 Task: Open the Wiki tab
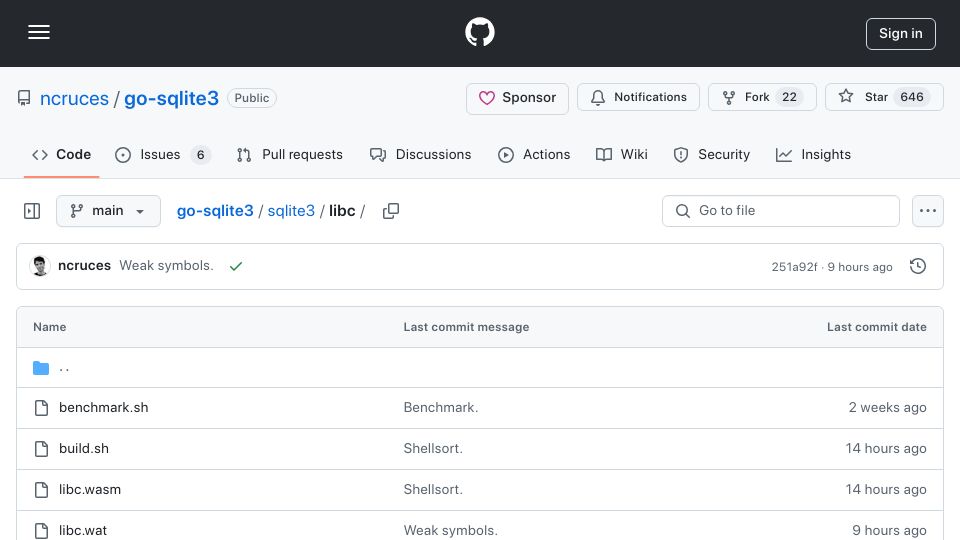621,155
